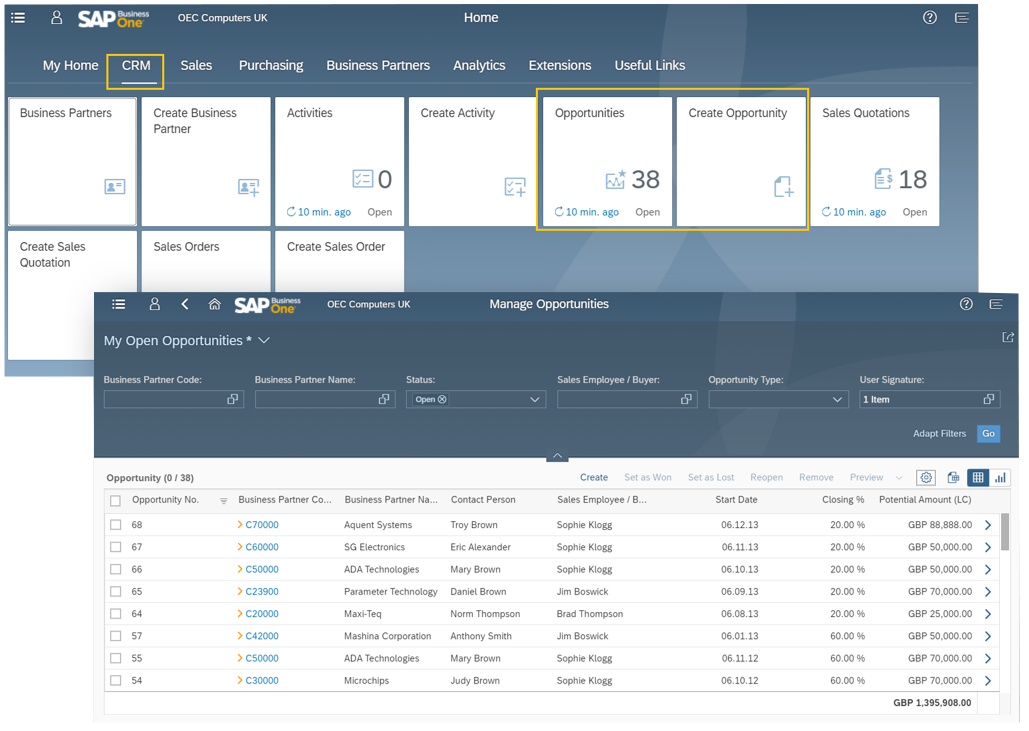Image resolution: width=1029 pixels, height=731 pixels.
Task: Open the Extensions tab
Action: tap(560, 66)
